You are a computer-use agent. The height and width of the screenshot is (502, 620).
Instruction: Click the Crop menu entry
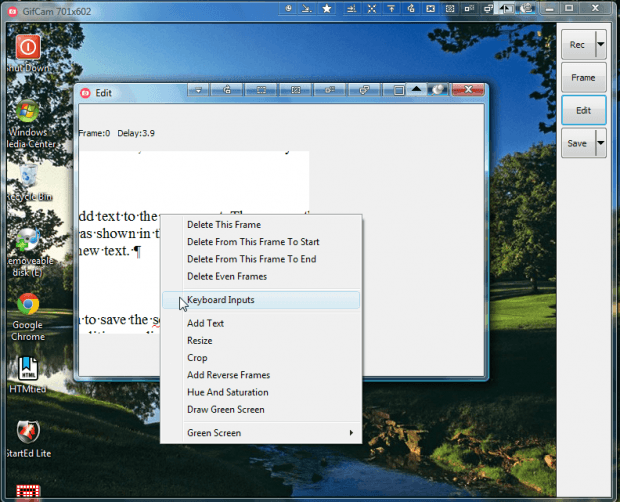[x=197, y=358]
